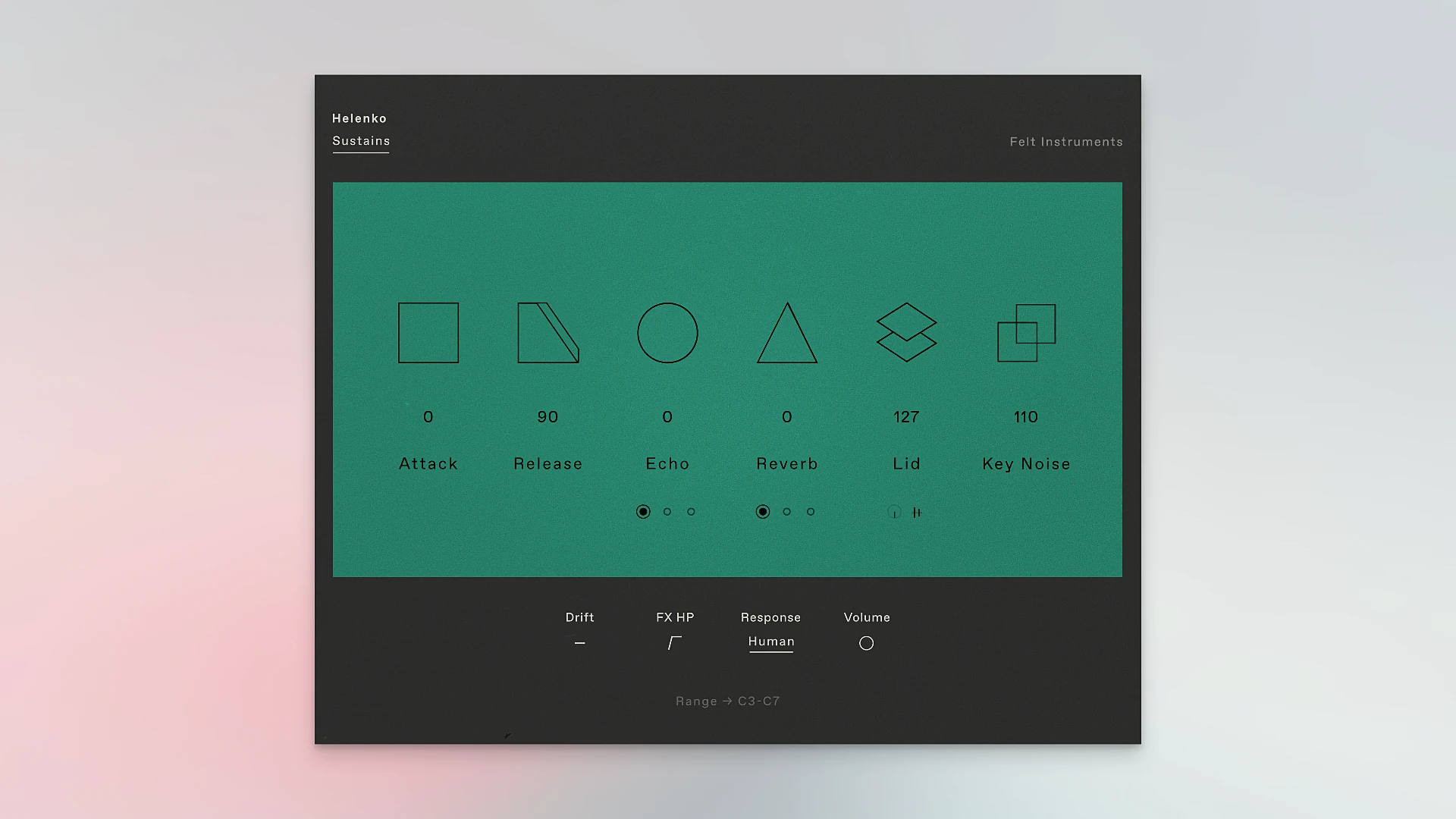The width and height of the screenshot is (1456, 819).
Task: Click the Key Noise value 110
Action: coord(1026,417)
